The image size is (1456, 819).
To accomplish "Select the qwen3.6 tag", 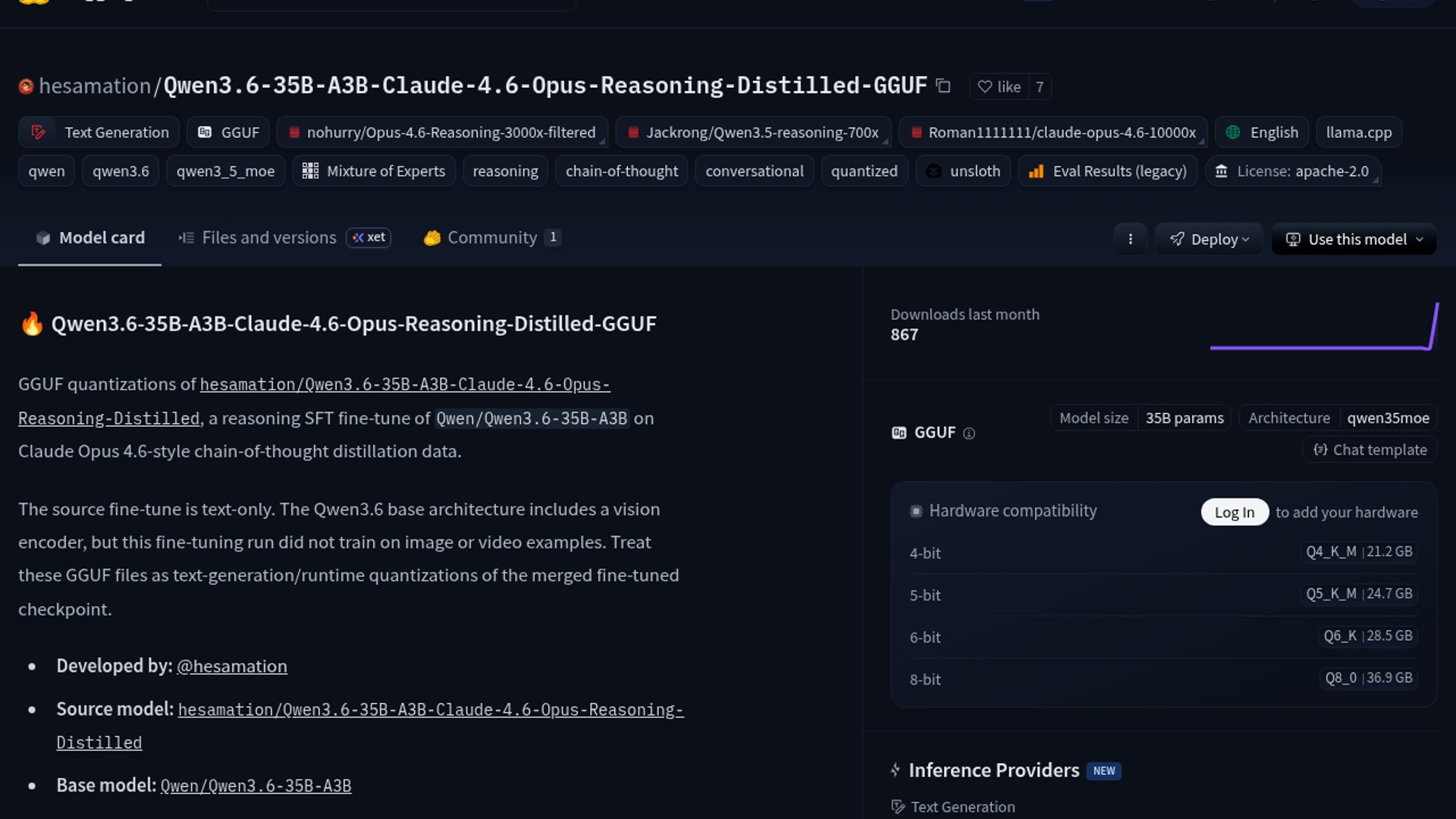I will [121, 171].
